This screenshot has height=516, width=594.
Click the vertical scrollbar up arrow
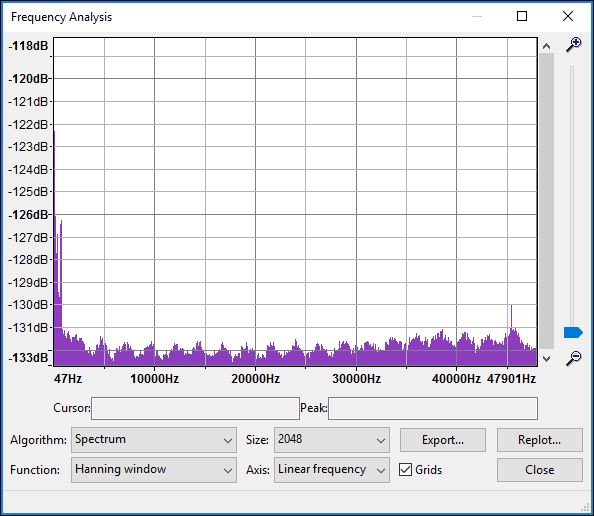coord(546,46)
